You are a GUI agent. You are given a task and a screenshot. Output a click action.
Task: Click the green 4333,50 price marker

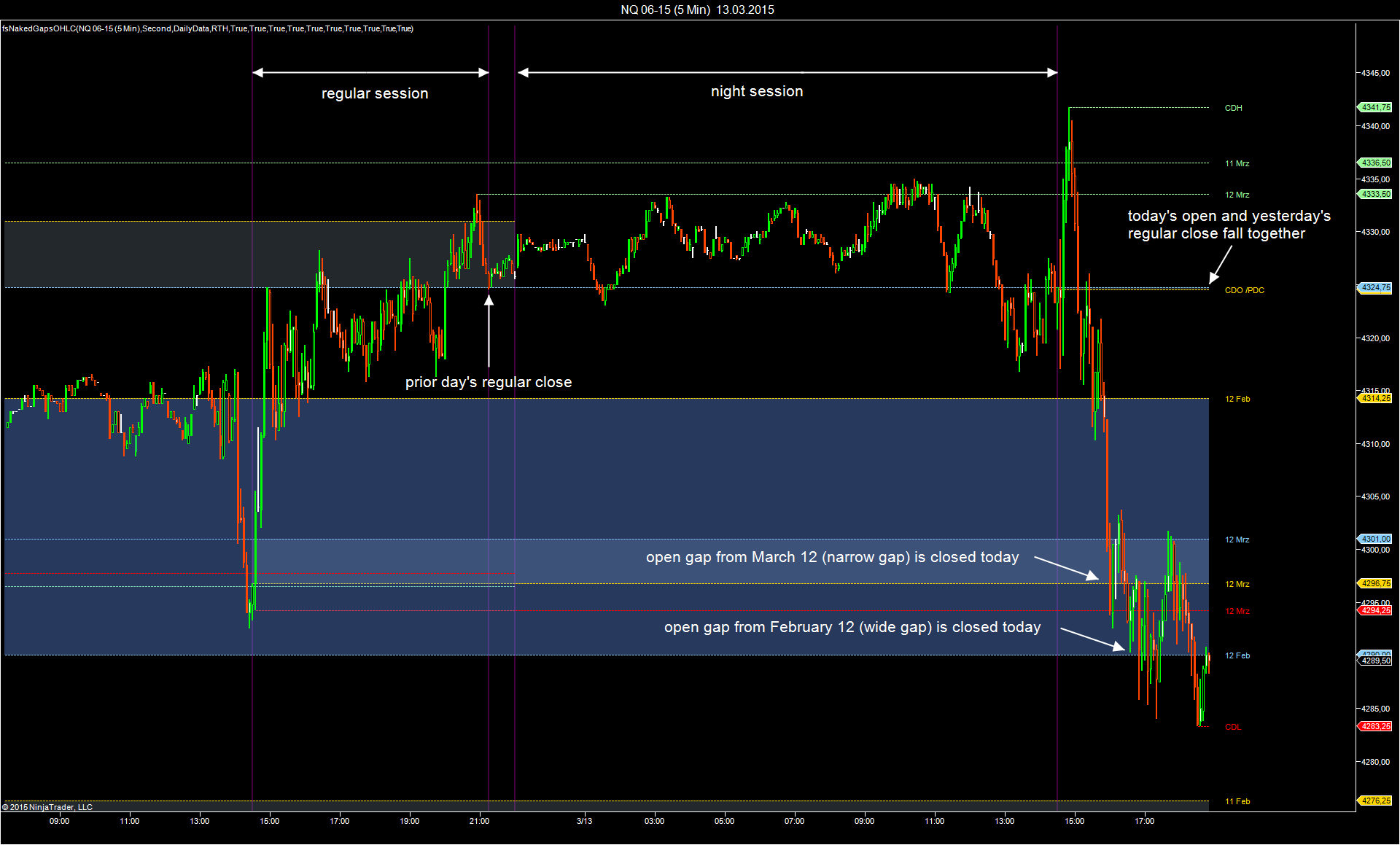[x=1375, y=194]
